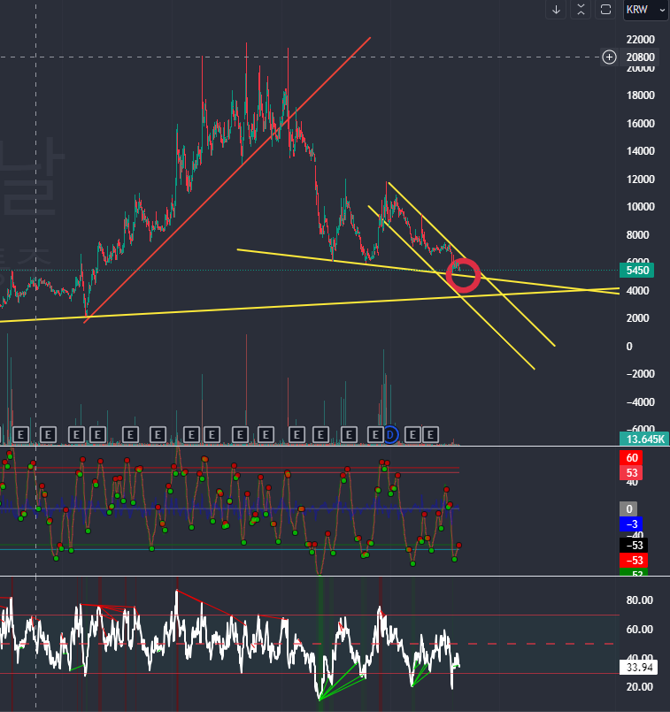The width and height of the screenshot is (670, 712).
Task: Click the E earnings marker just right of D
Action: 412,435
